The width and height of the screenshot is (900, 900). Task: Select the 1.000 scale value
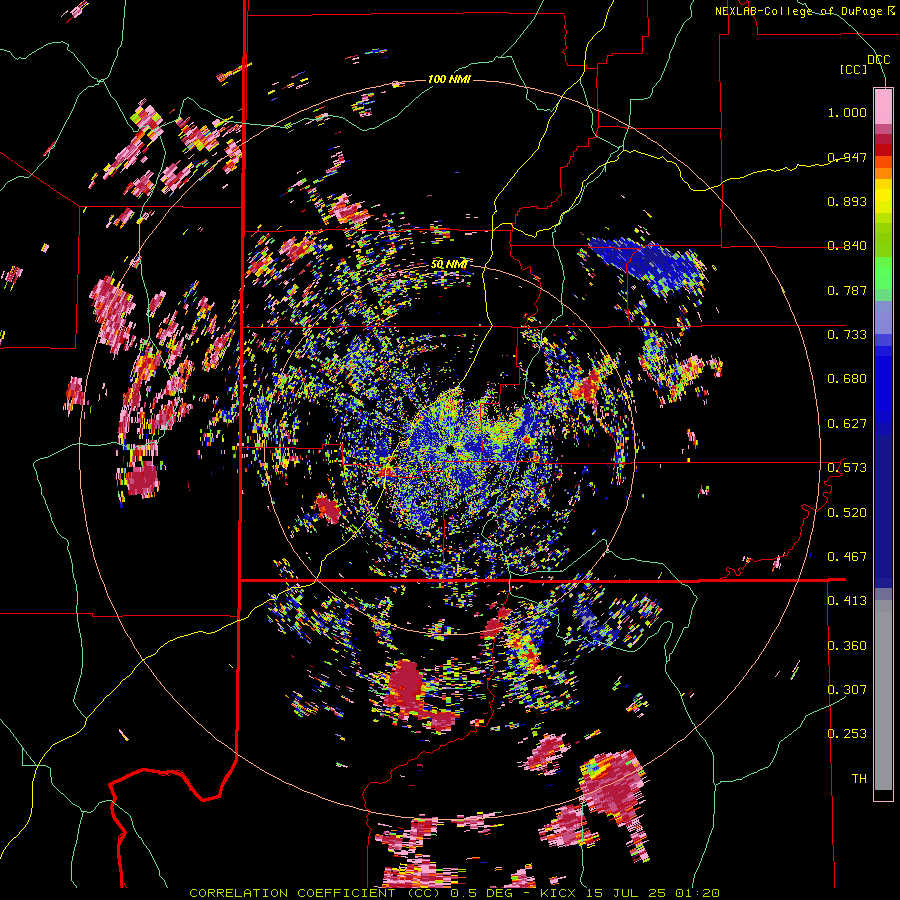pos(847,112)
